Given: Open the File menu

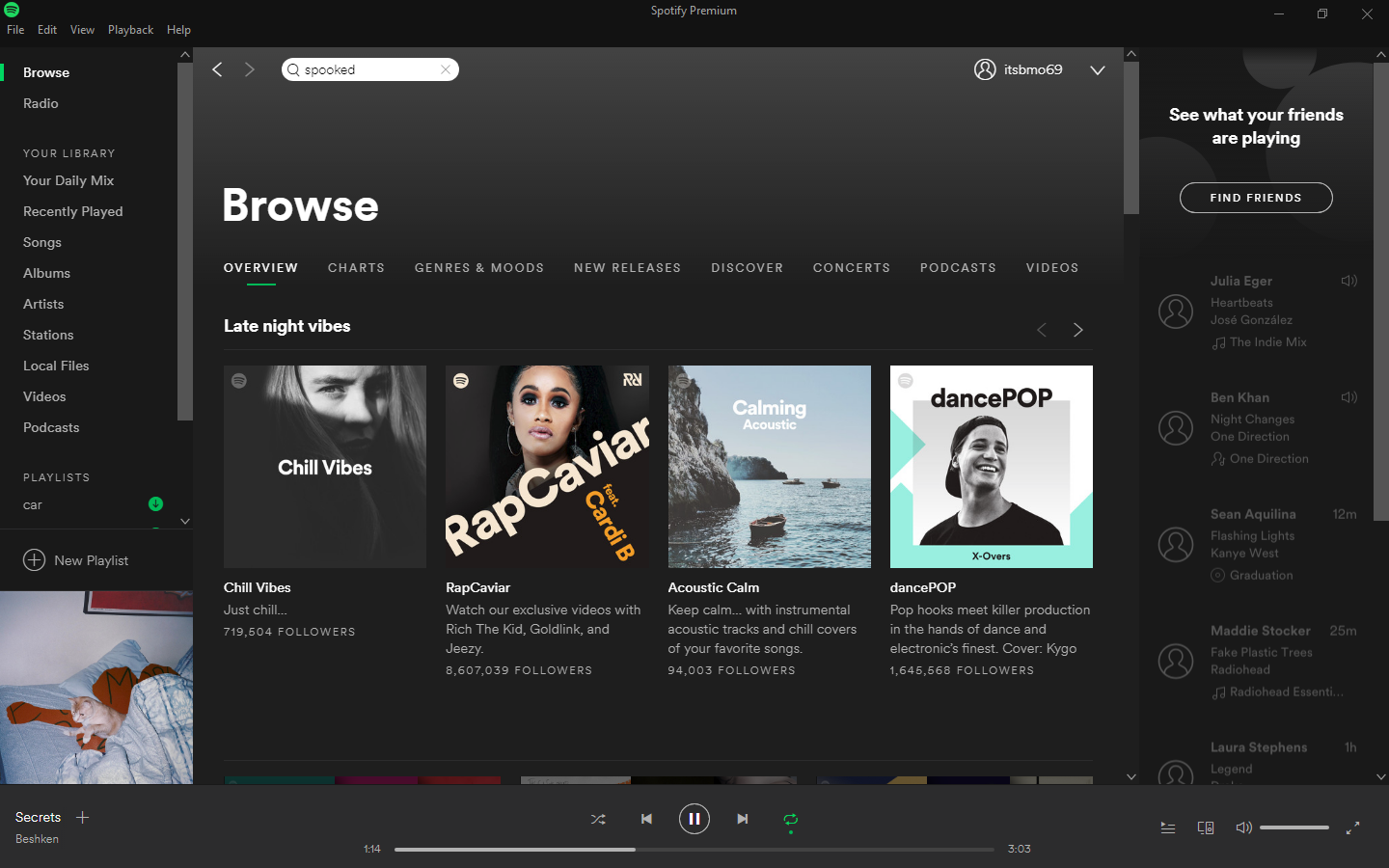Looking at the screenshot, I should pos(15,30).
